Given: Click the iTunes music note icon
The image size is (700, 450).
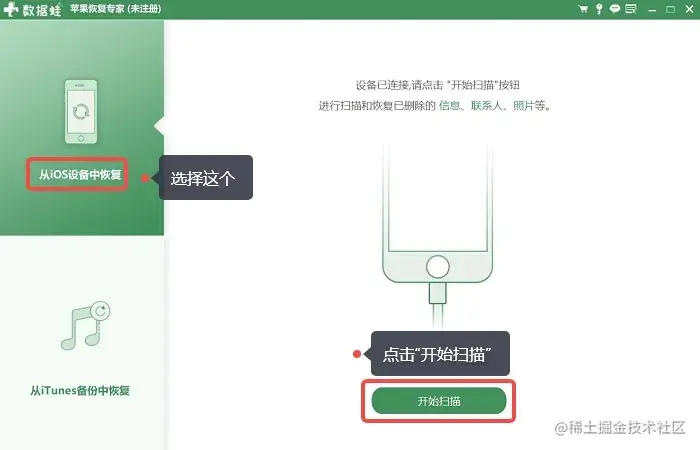Looking at the screenshot, I should point(86,325).
